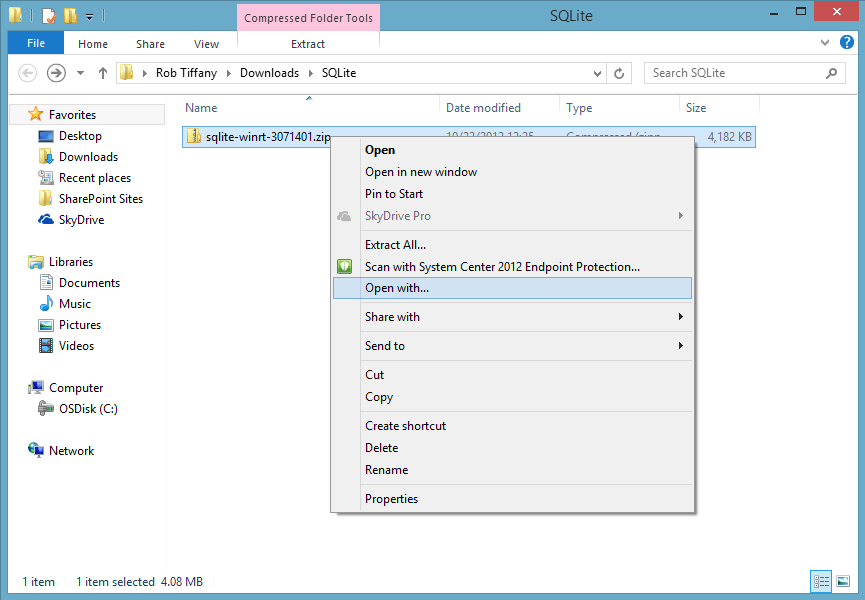865x600 pixels.
Task: Click the Forward navigation arrow
Action: click(x=56, y=73)
